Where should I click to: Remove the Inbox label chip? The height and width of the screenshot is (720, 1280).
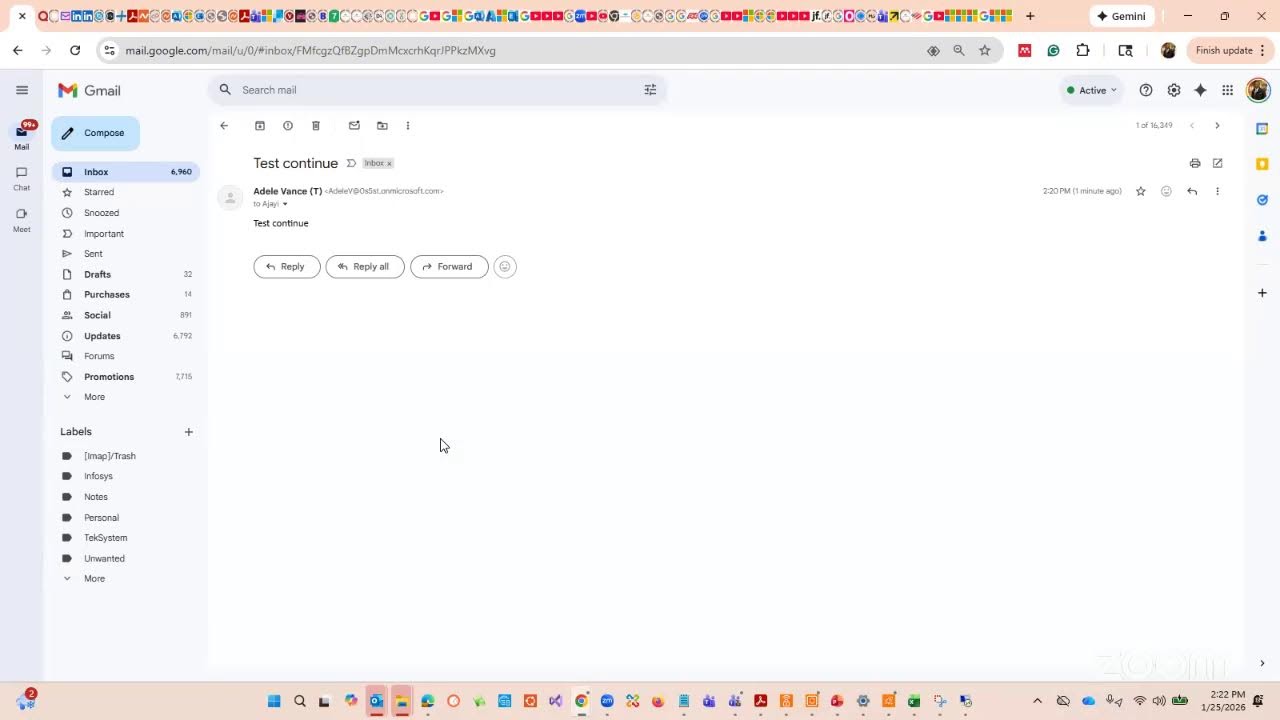pos(390,163)
